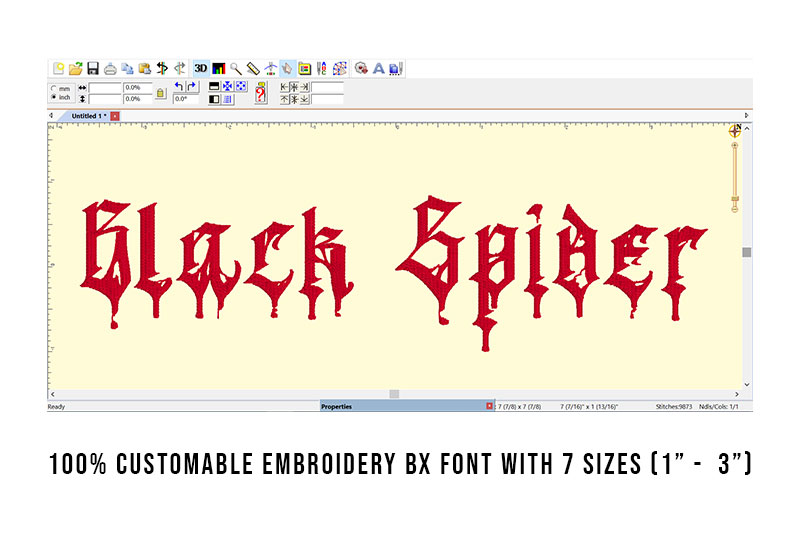Click the colored stitch points icon
This screenshot has height=533, width=800.
(x=340, y=68)
